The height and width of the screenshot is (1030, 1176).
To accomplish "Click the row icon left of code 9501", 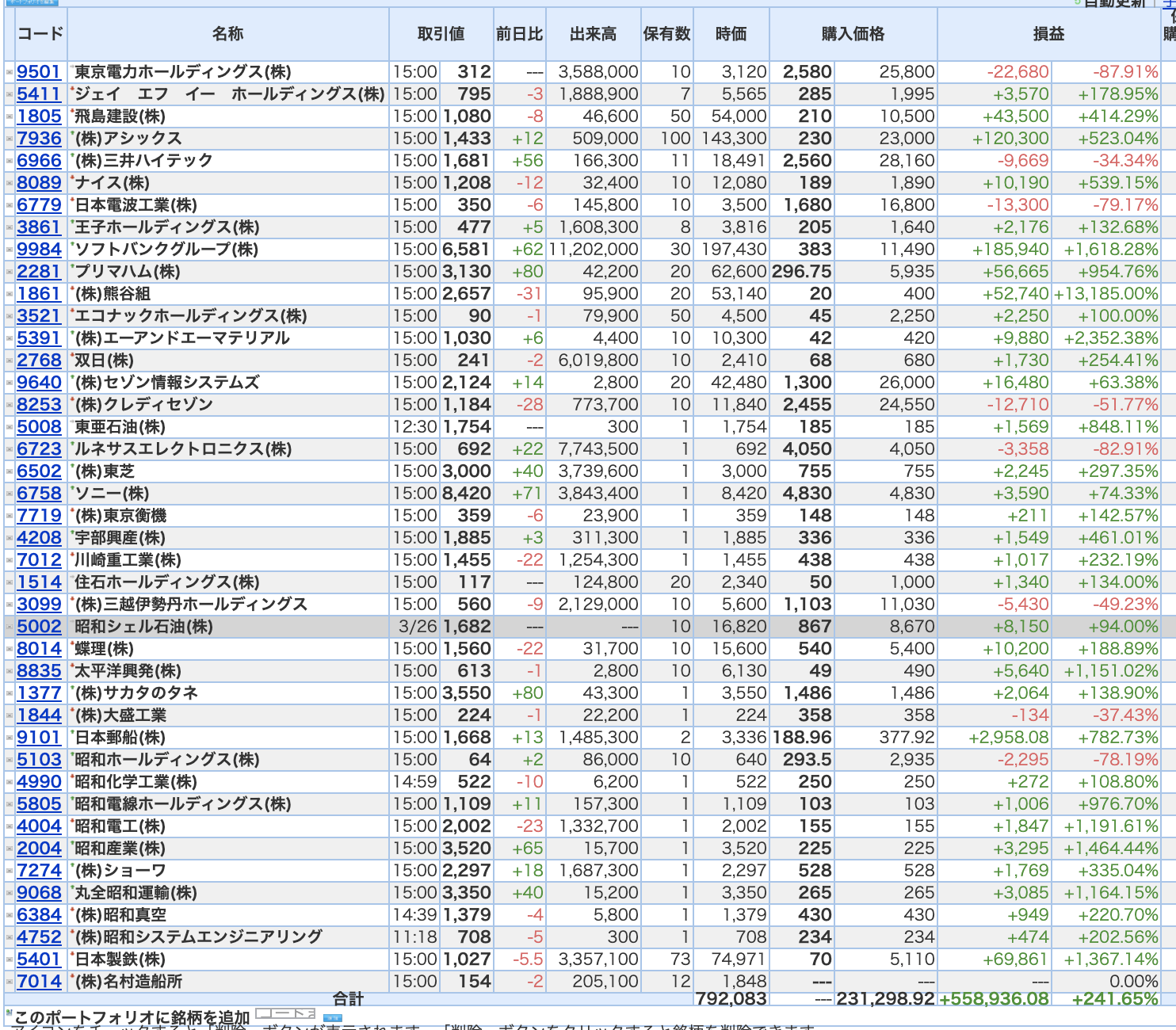I will click(x=10, y=72).
